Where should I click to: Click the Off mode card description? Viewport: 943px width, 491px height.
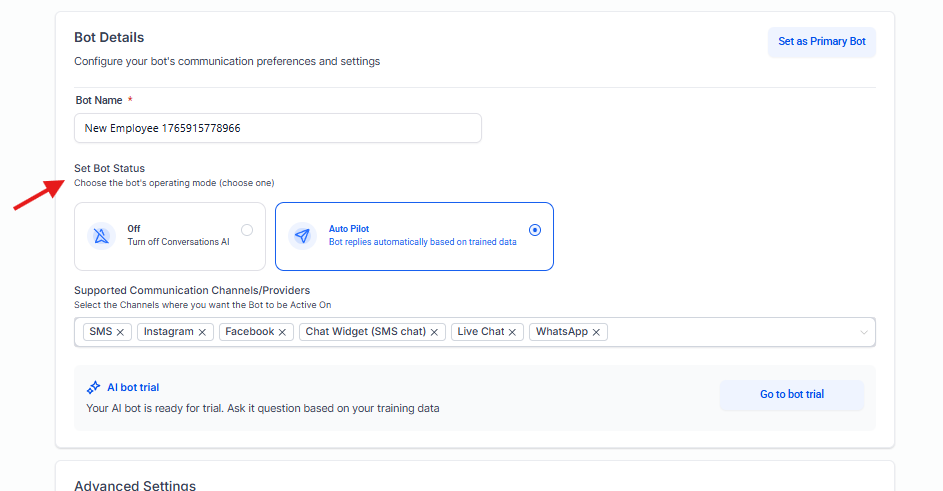point(178,242)
